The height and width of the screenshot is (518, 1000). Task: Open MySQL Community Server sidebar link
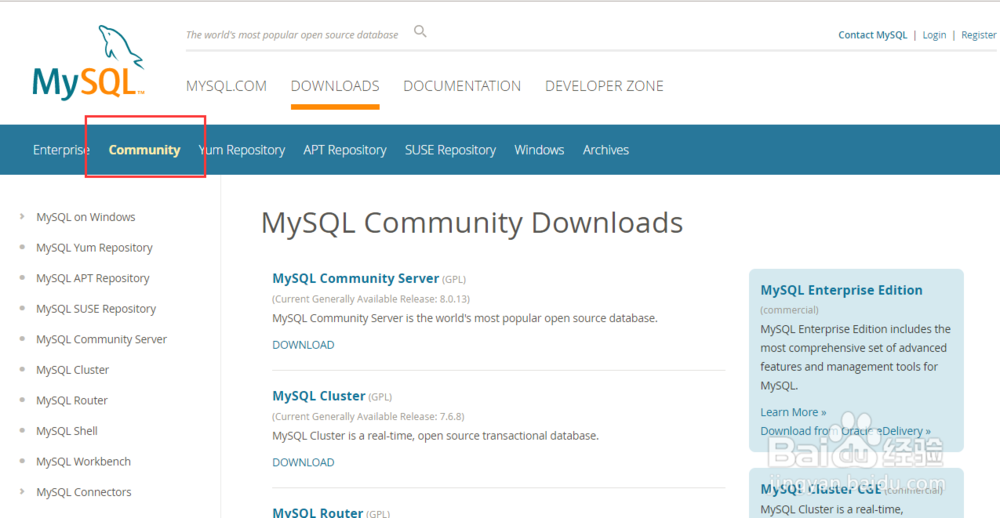(x=102, y=339)
